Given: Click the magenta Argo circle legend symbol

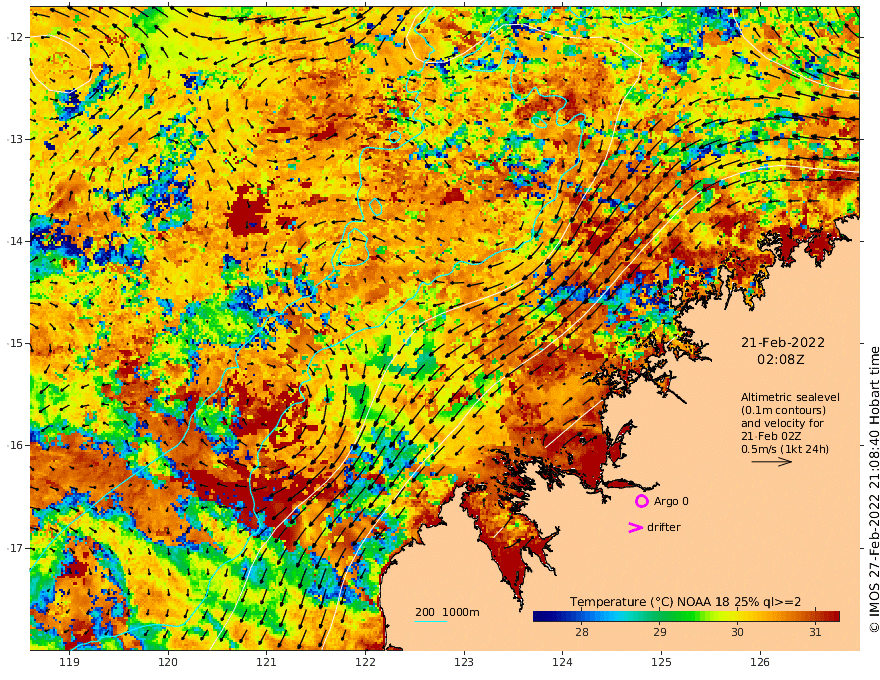Looking at the screenshot, I should pos(641,501).
